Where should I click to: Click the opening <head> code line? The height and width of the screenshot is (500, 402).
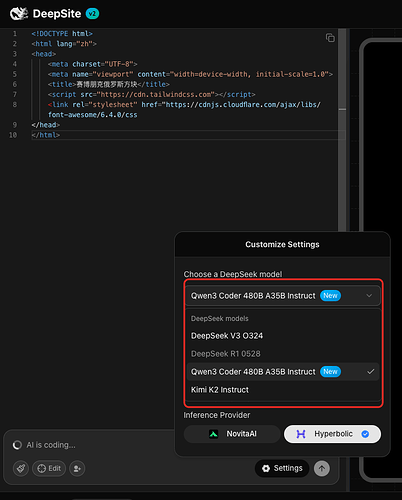tap(44, 54)
